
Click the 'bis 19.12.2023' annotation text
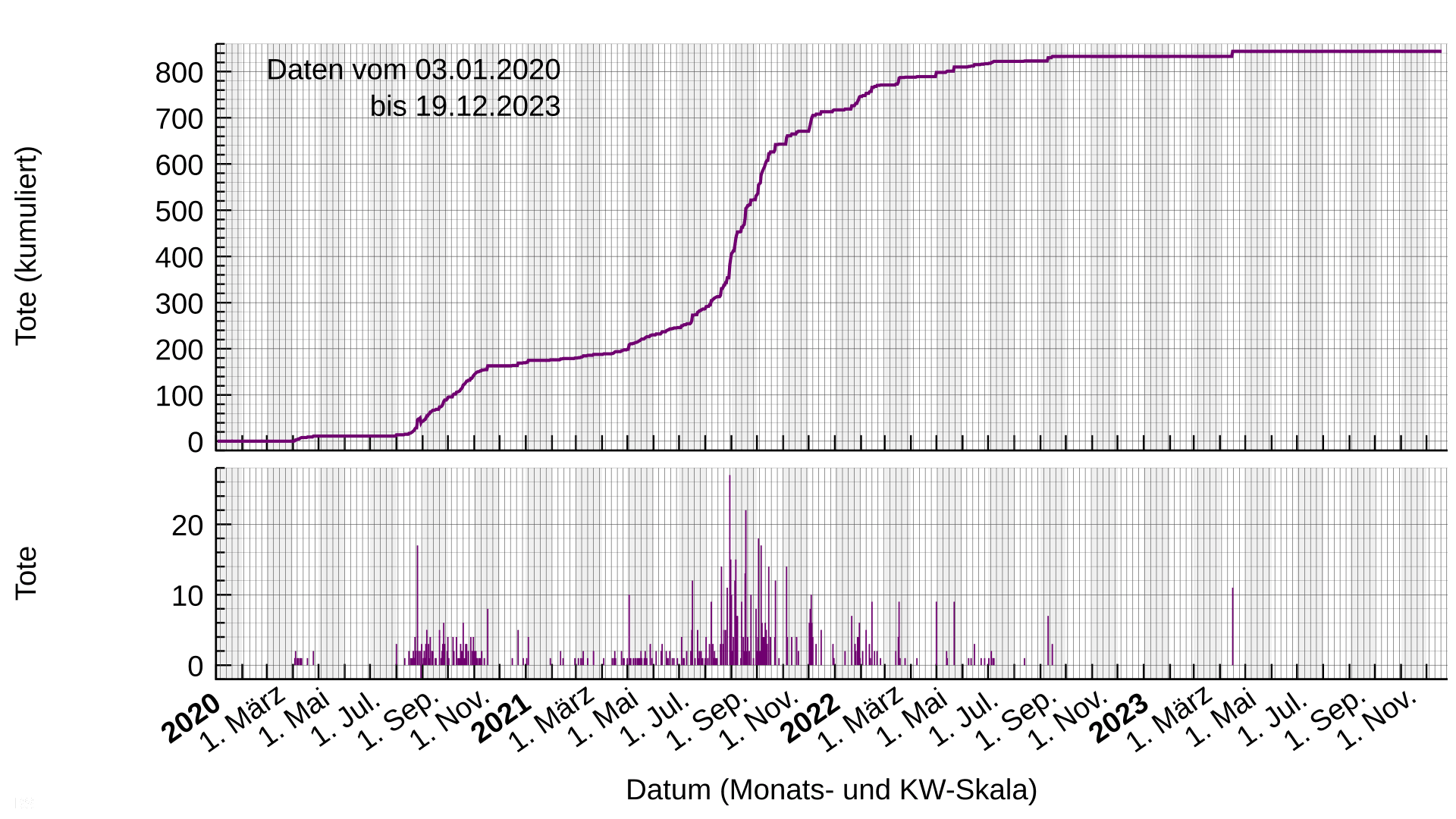pos(465,106)
